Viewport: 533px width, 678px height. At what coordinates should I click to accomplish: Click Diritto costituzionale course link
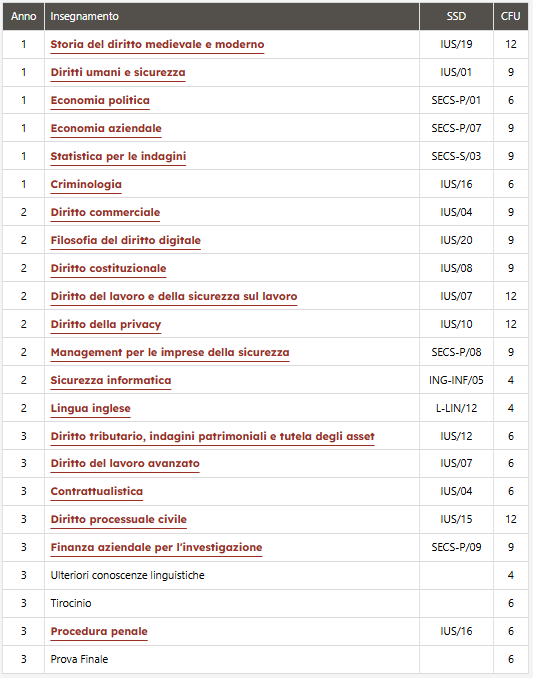point(109,269)
